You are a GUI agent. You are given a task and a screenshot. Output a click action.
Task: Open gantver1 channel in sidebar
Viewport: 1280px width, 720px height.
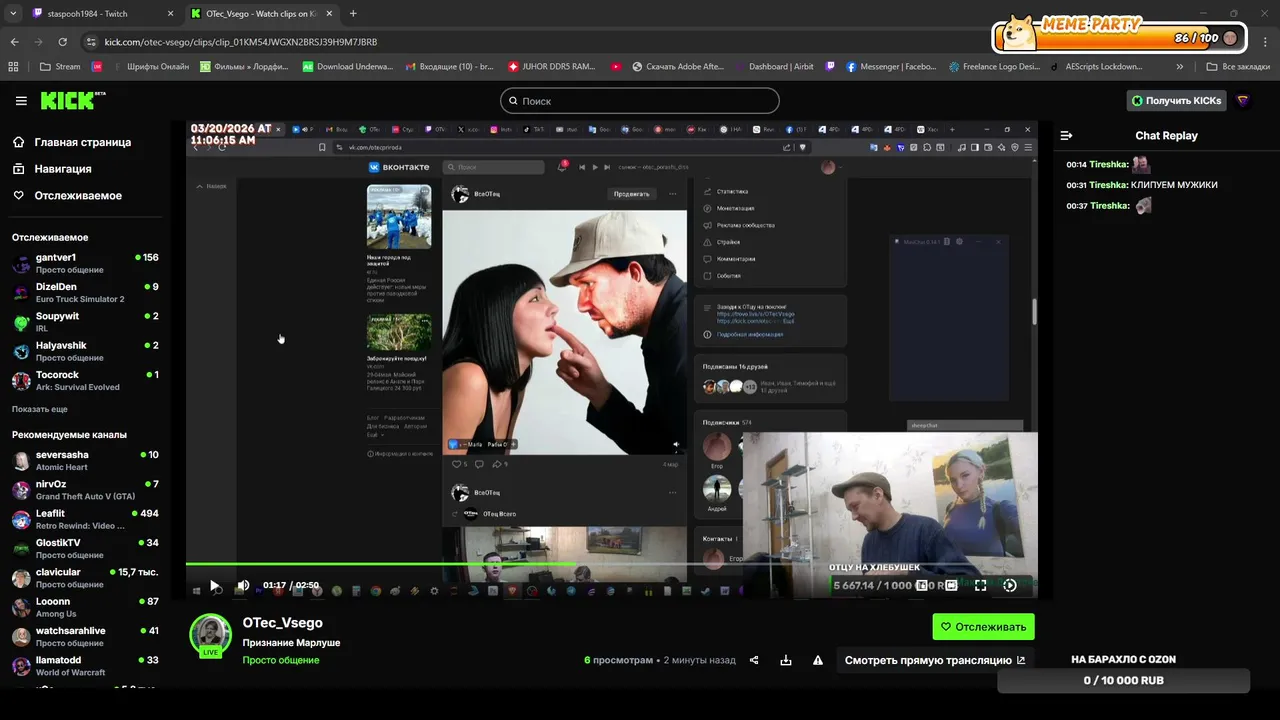coord(85,263)
